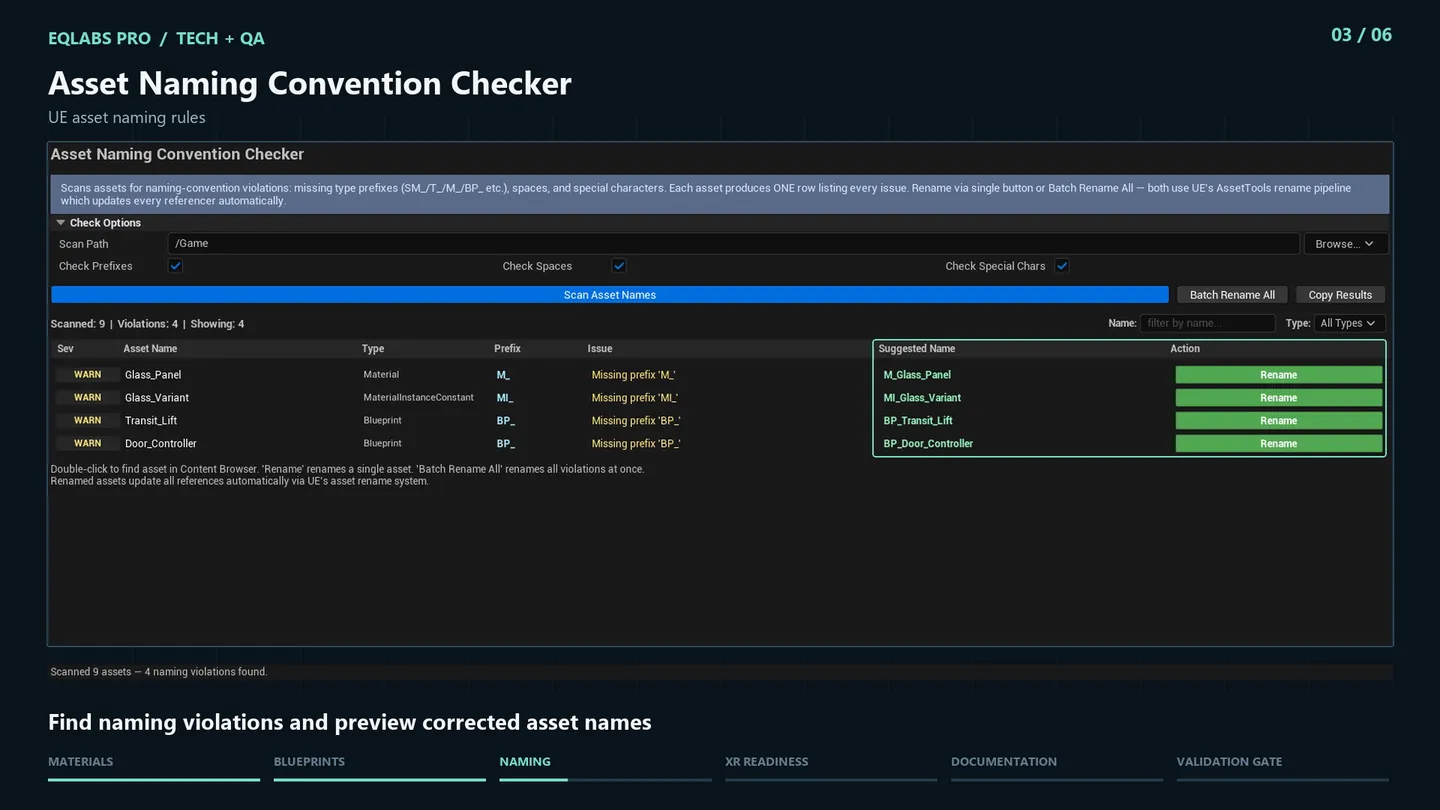Click suggested name BP_Transit_Lift

tap(918, 421)
